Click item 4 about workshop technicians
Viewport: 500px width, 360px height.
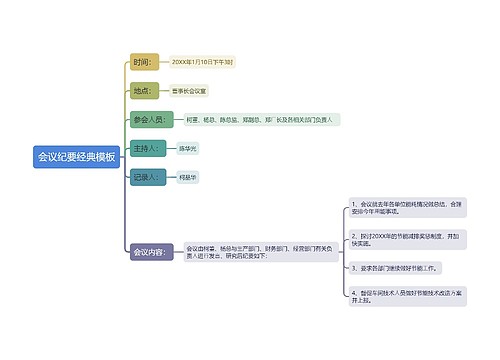pyautogui.click(x=408, y=296)
